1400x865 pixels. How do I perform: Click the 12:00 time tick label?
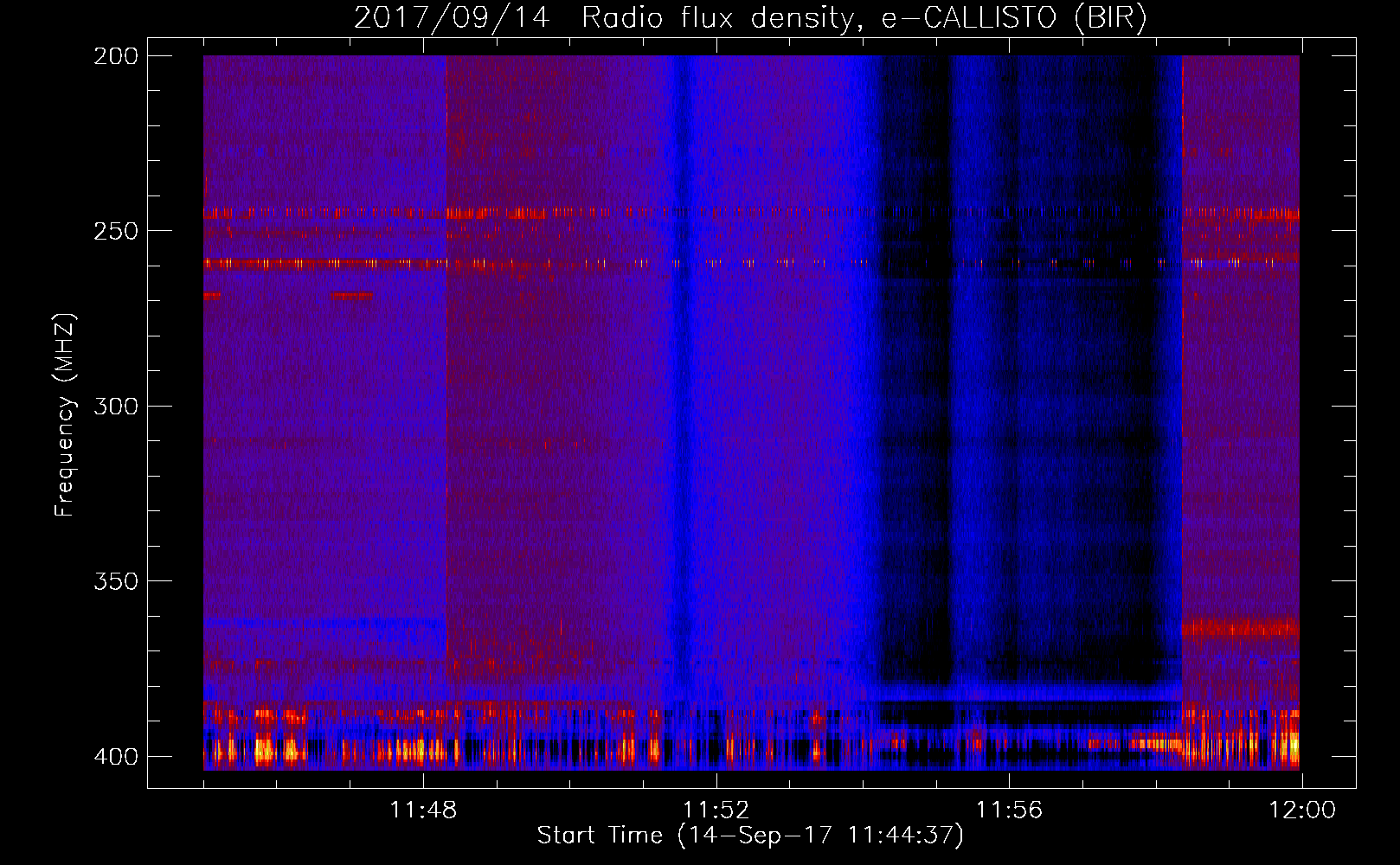click(1302, 811)
